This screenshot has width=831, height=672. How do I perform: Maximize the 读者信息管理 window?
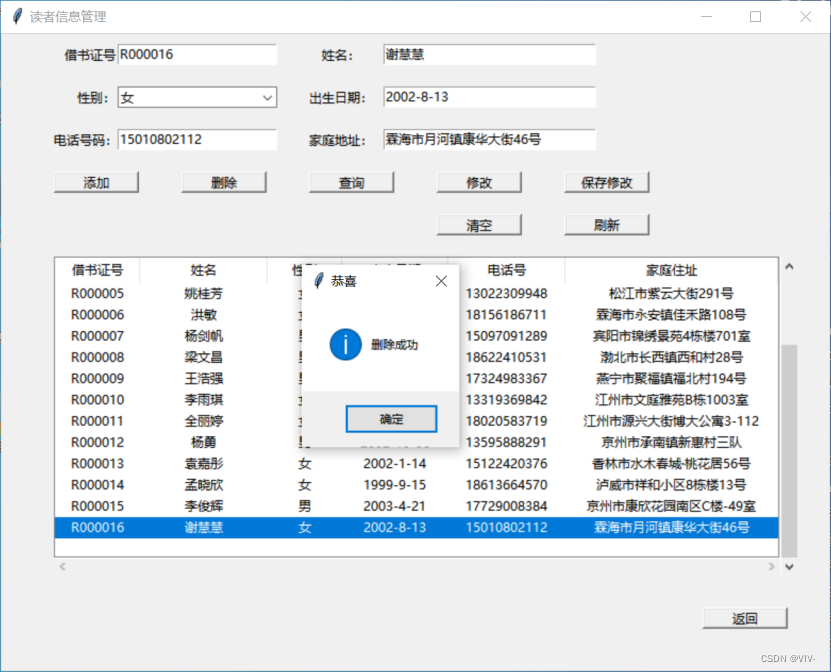[755, 16]
